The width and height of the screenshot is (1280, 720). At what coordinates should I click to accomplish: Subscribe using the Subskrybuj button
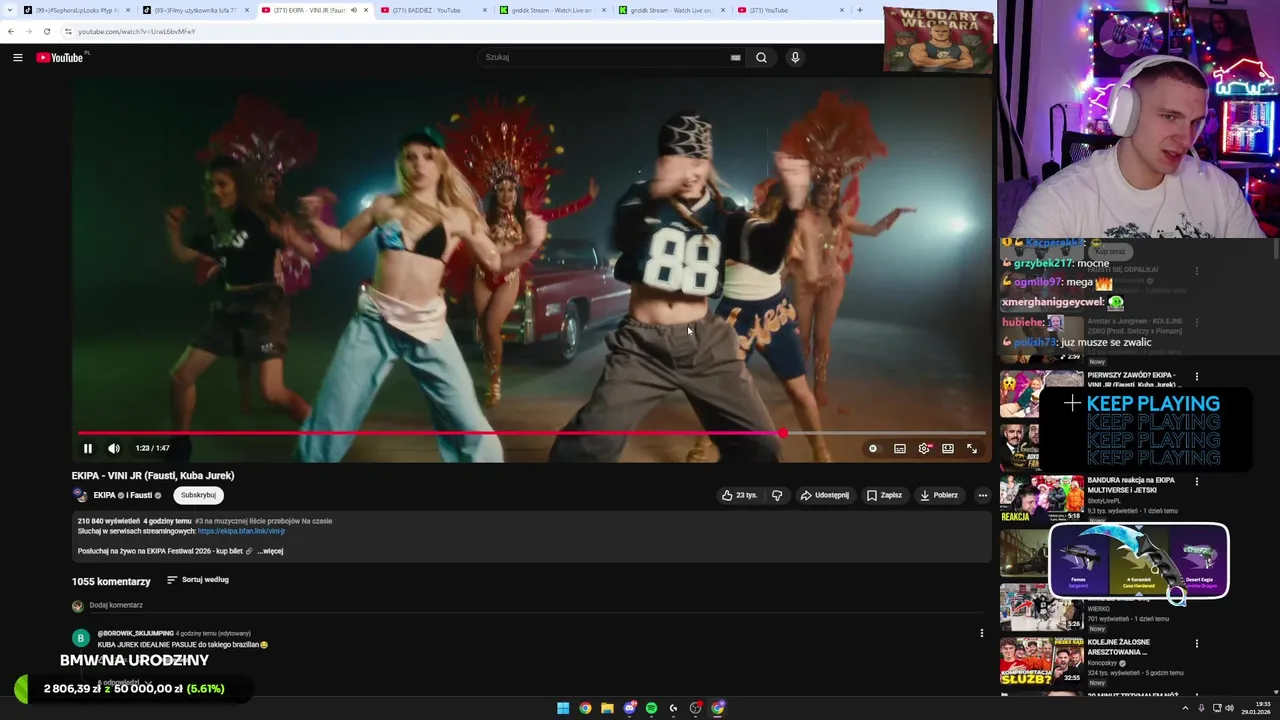tap(198, 495)
